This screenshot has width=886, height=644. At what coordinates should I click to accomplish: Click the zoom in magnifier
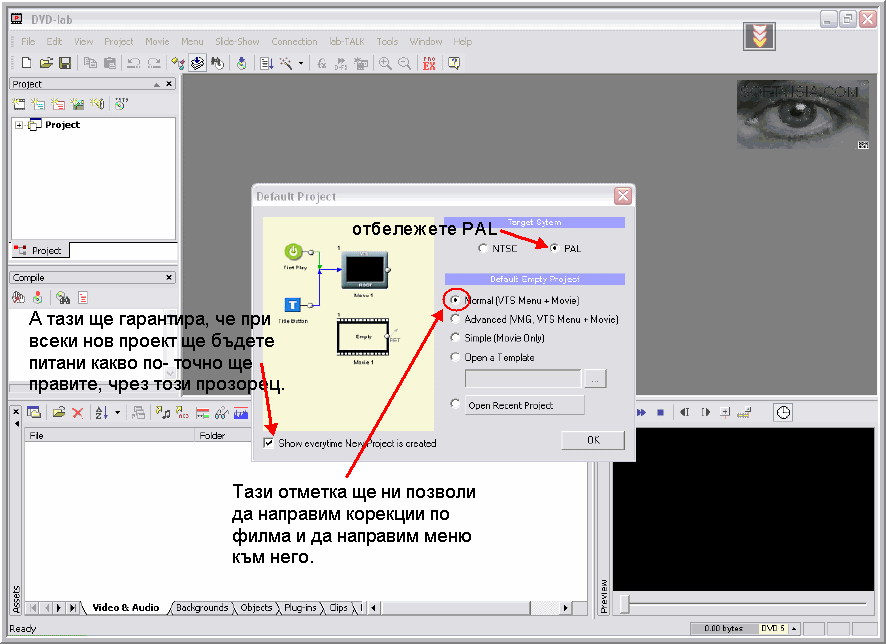click(385, 63)
